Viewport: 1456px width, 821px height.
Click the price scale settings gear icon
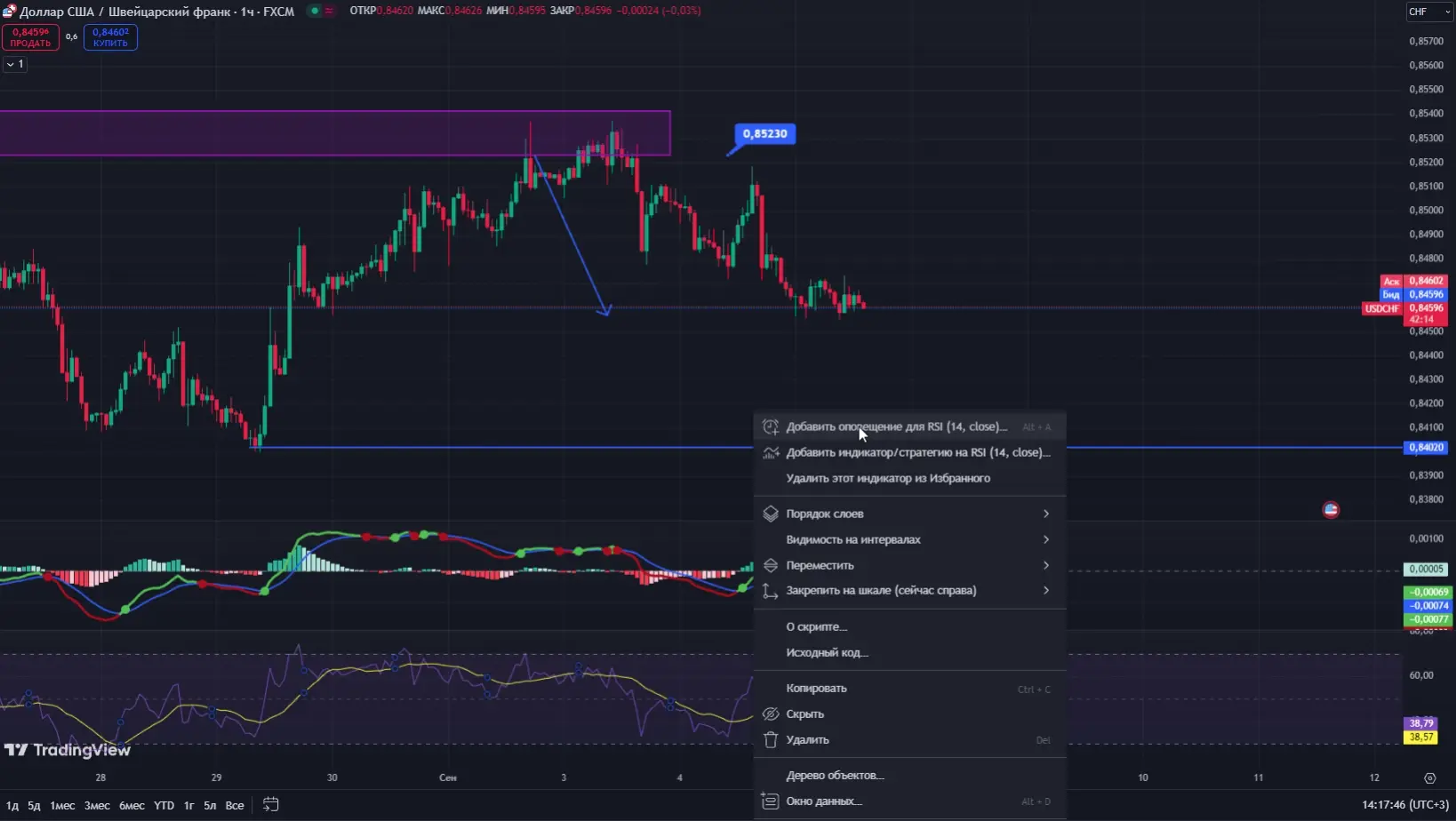[1429, 778]
